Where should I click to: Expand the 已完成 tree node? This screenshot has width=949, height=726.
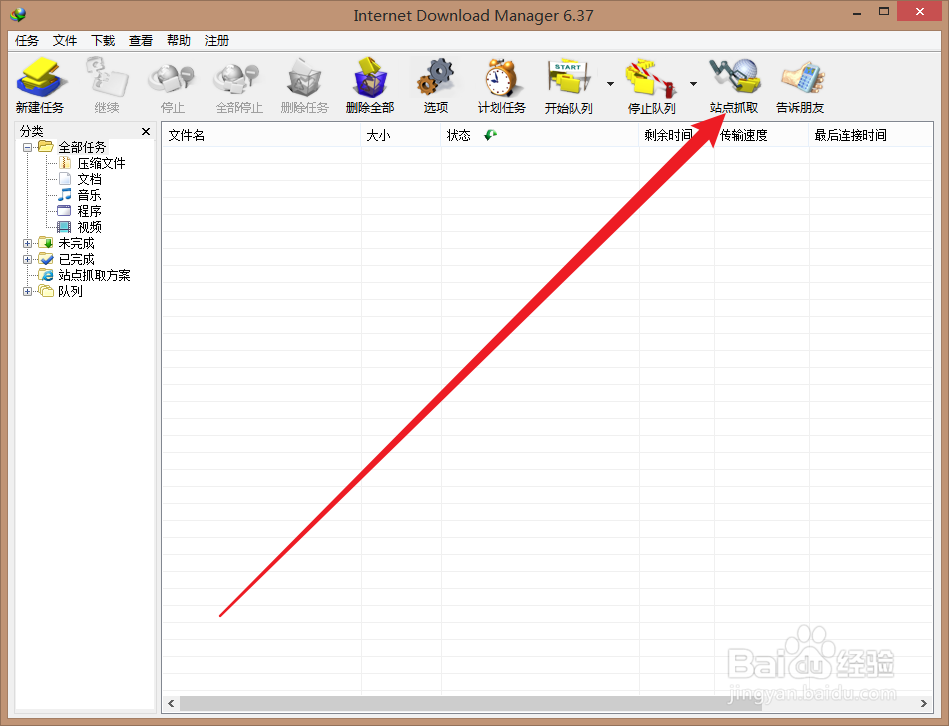(x=27, y=259)
